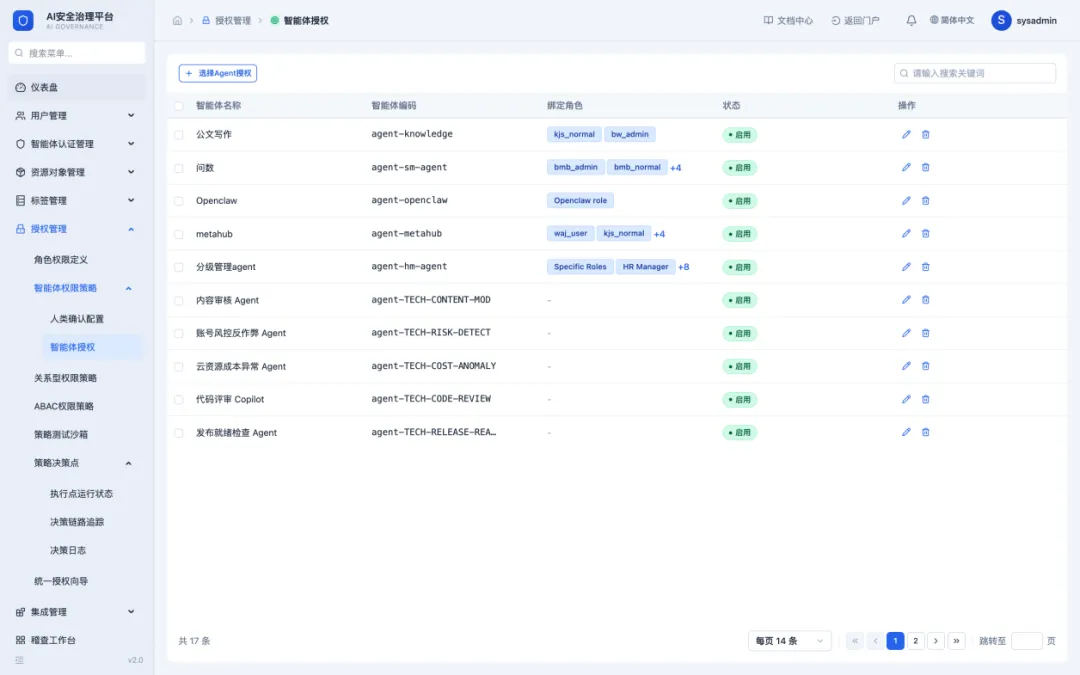Delete the Openclaw agent row

pyautogui.click(x=925, y=200)
